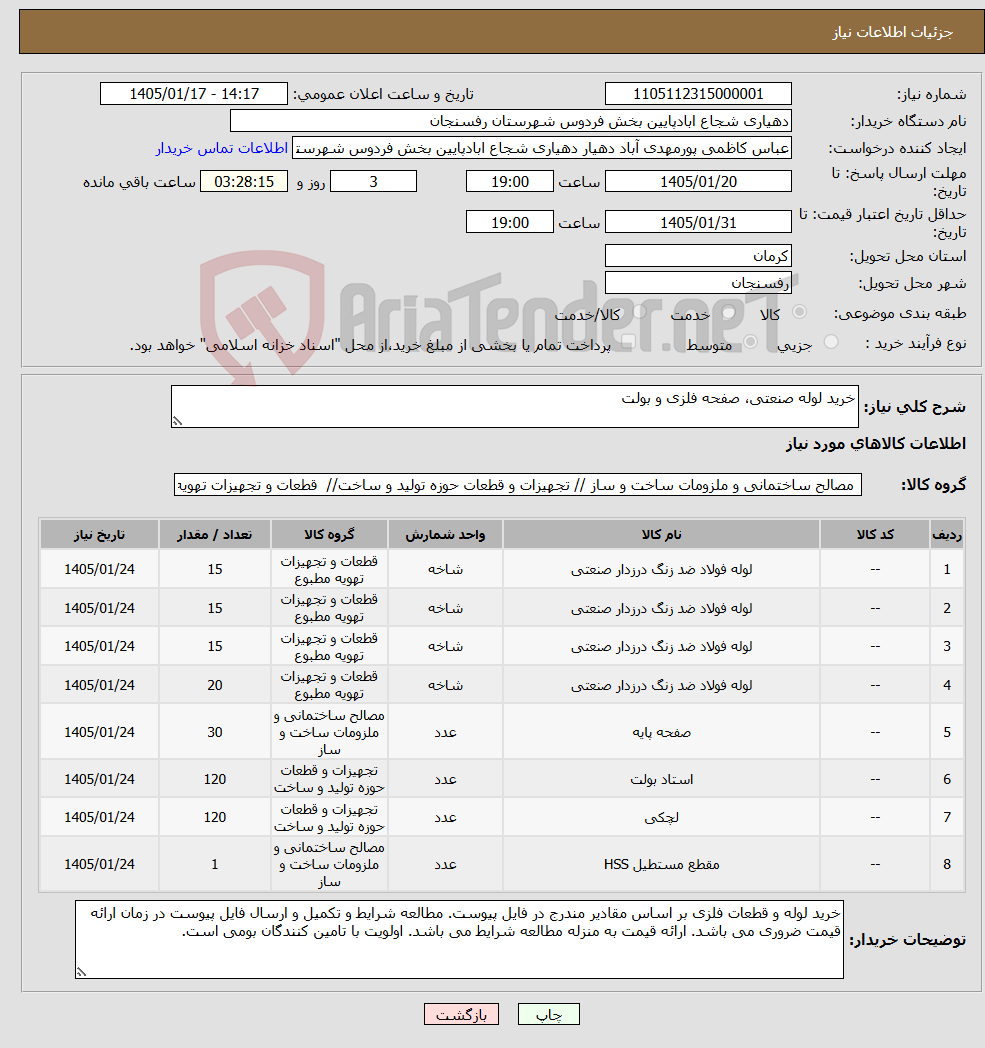Toggle the اسناد خزانه اسلامی payment checkbox
The image size is (985, 1048).
coord(627,342)
